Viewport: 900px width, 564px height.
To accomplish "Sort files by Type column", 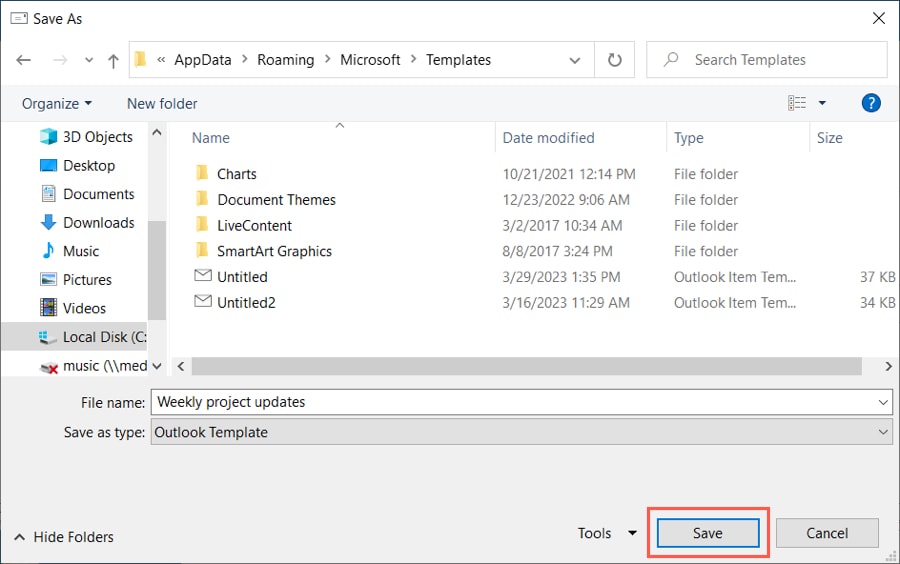I will tap(688, 138).
